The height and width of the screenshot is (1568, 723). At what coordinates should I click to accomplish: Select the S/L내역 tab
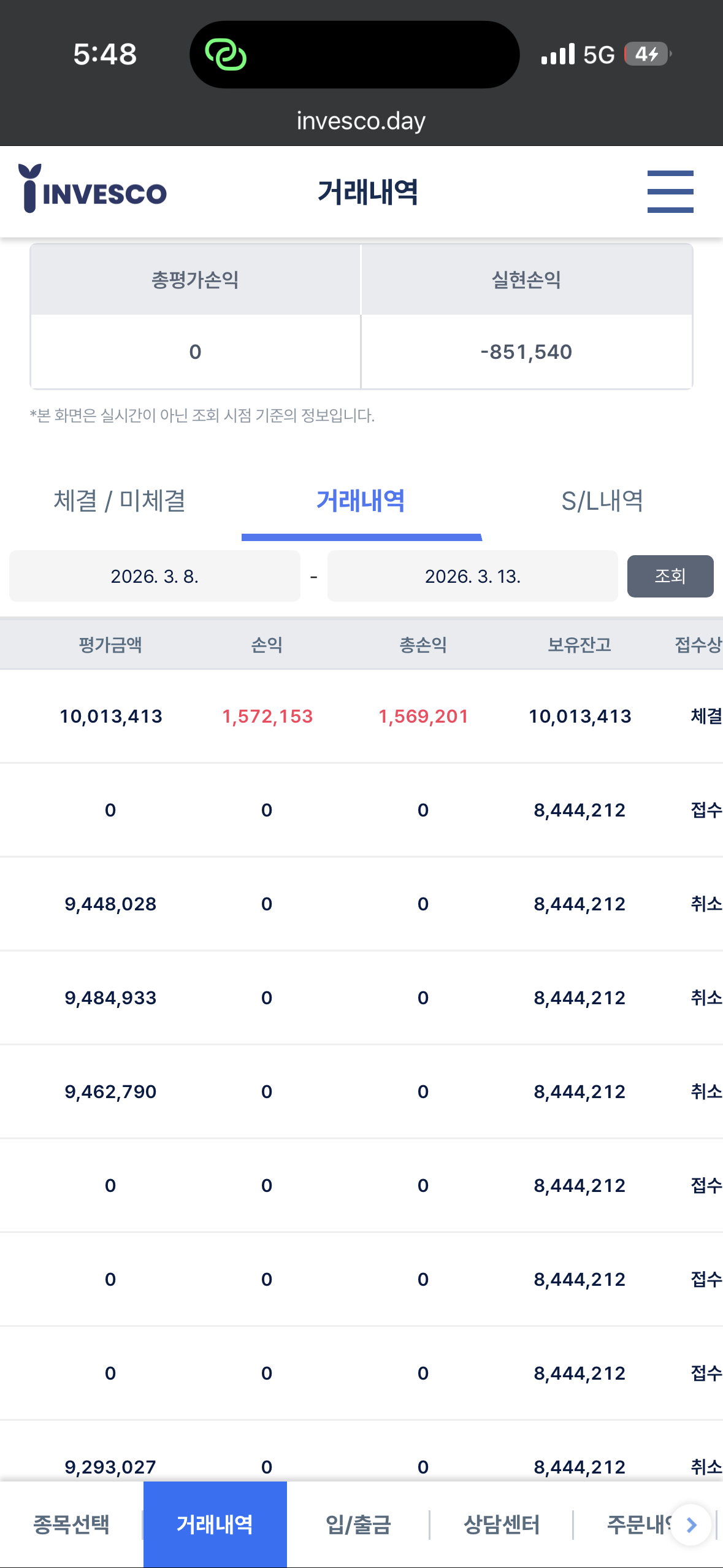click(x=602, y=501)
